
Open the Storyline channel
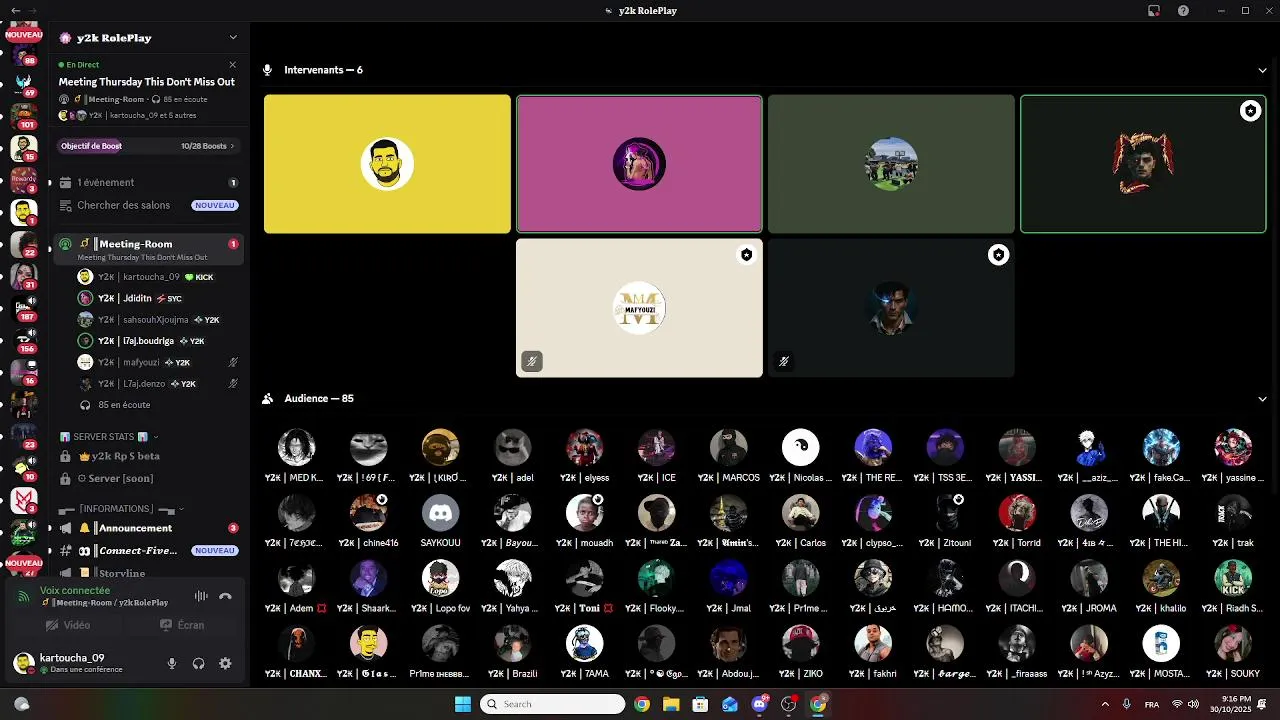[x=148, y=573]
